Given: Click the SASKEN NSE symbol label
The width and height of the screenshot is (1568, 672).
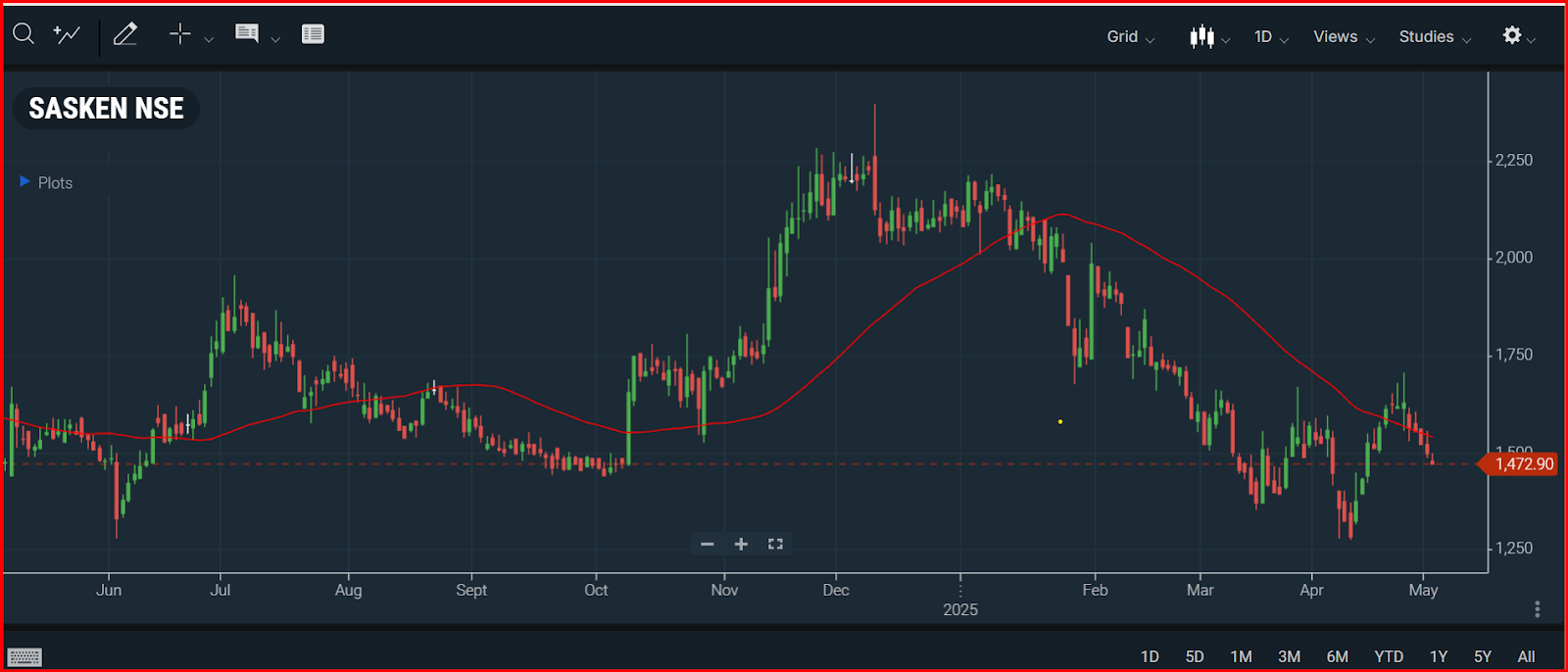Looking at the screenshot, I should 106,108.
